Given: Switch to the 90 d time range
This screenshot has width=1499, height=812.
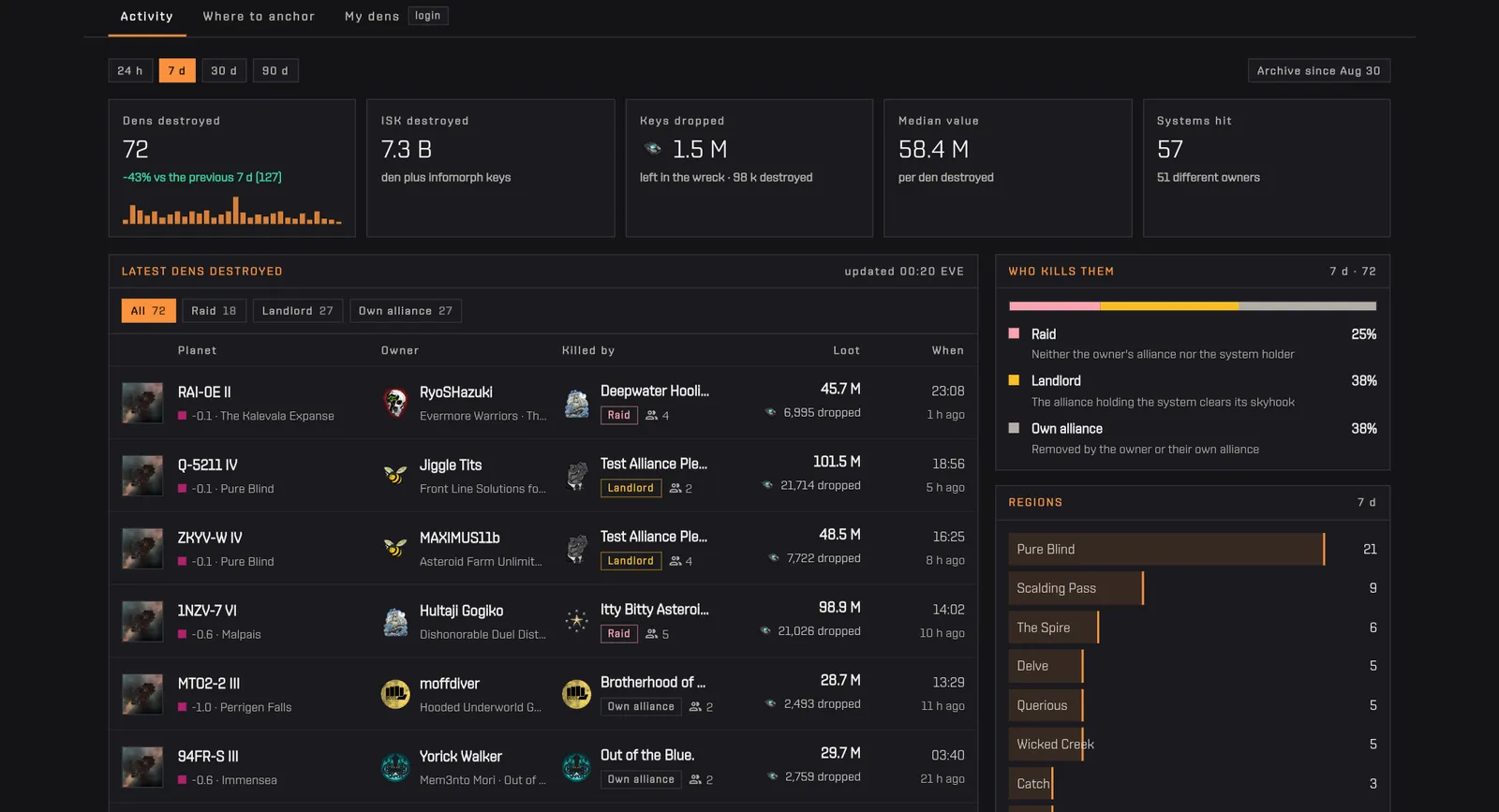Looking at the screenshot, I should [275, 71].
